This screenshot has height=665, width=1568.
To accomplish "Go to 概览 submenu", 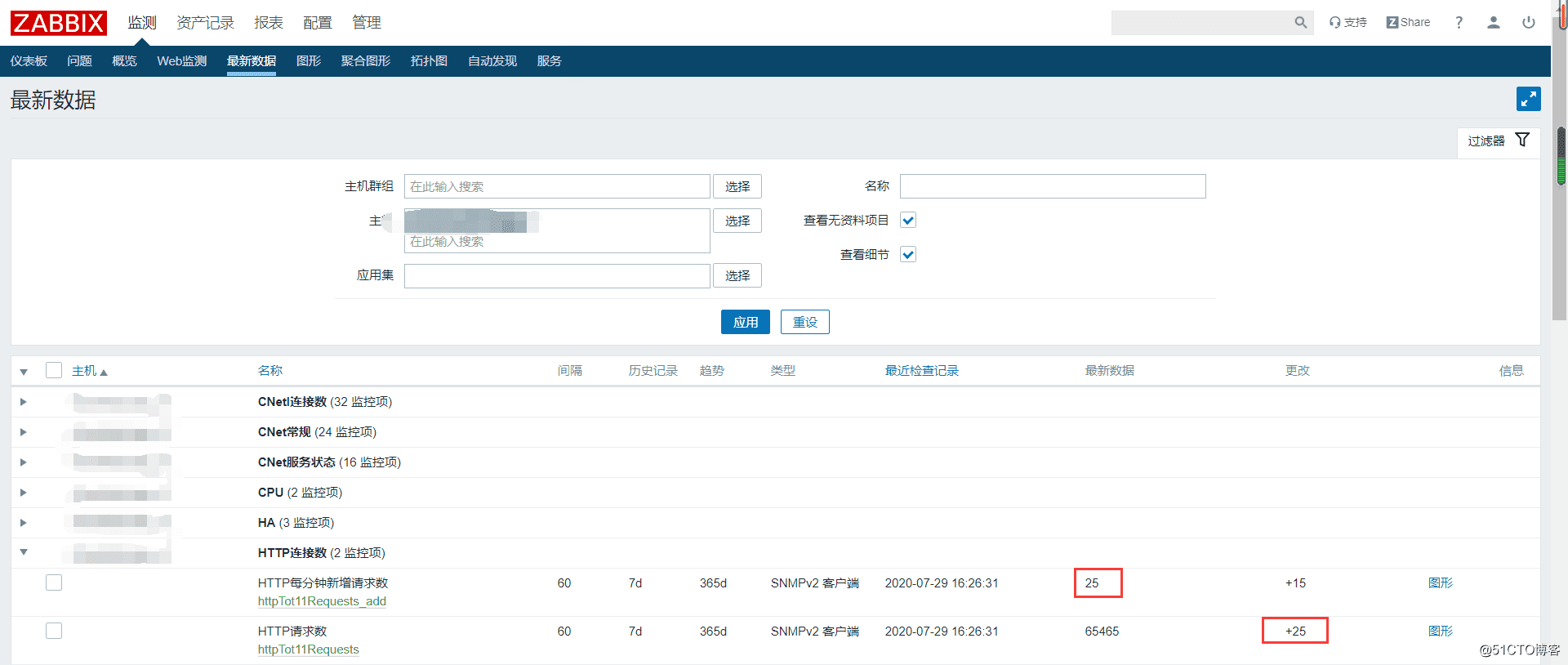I will 124,61.
